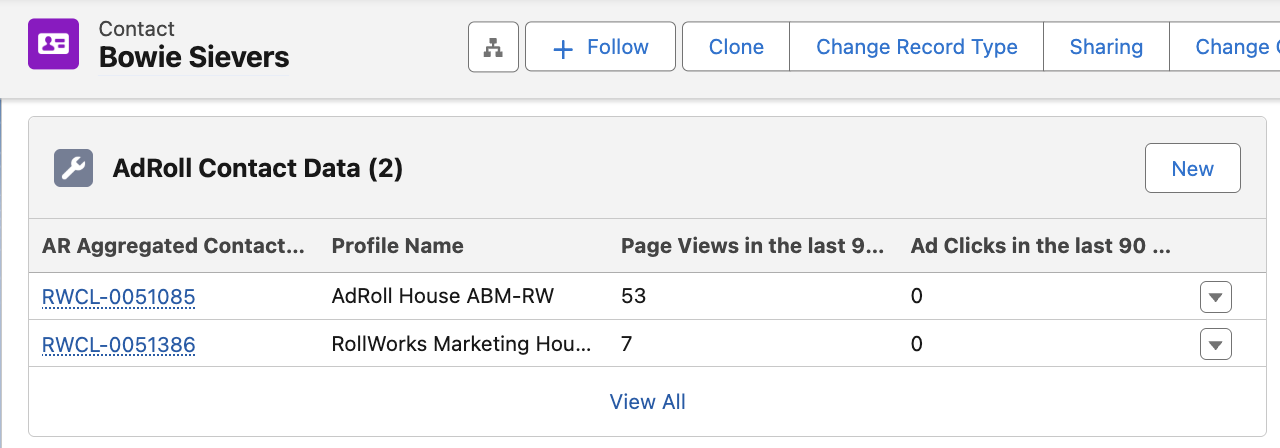Open the Sharing action
This screenshot has height=448, width=1280.
tap(1106, 47)
